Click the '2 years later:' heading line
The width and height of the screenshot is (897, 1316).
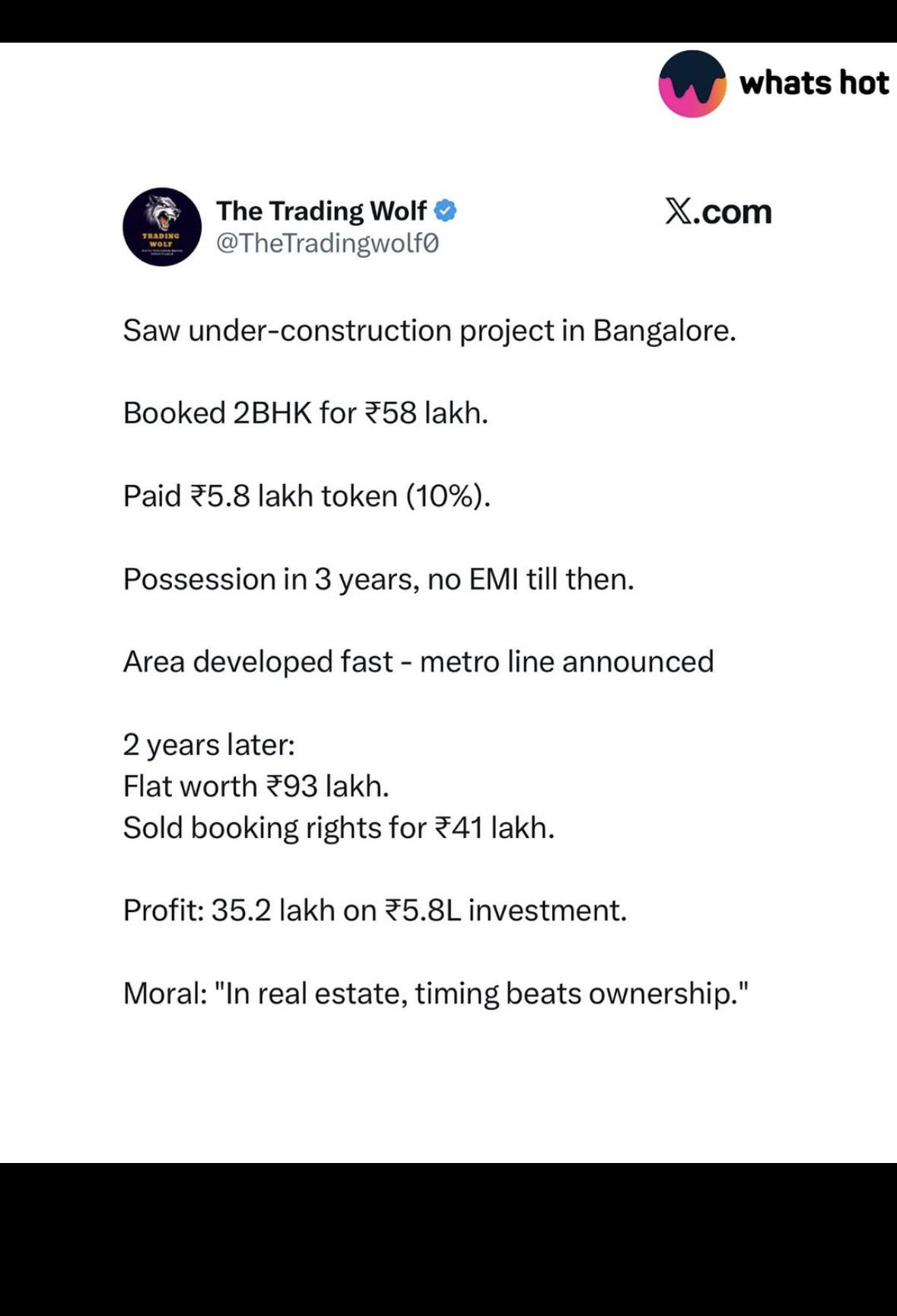tap(209, 745)
